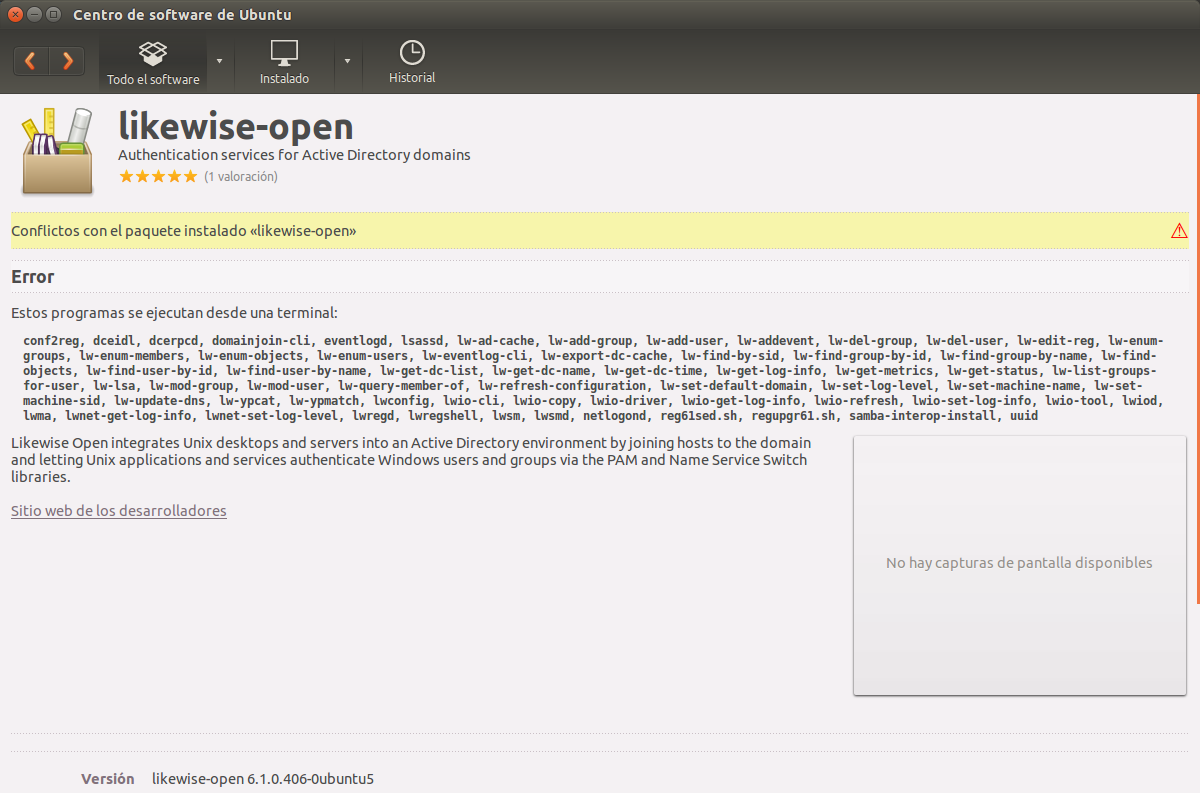Open the Instalado section

tap(284, 62)
